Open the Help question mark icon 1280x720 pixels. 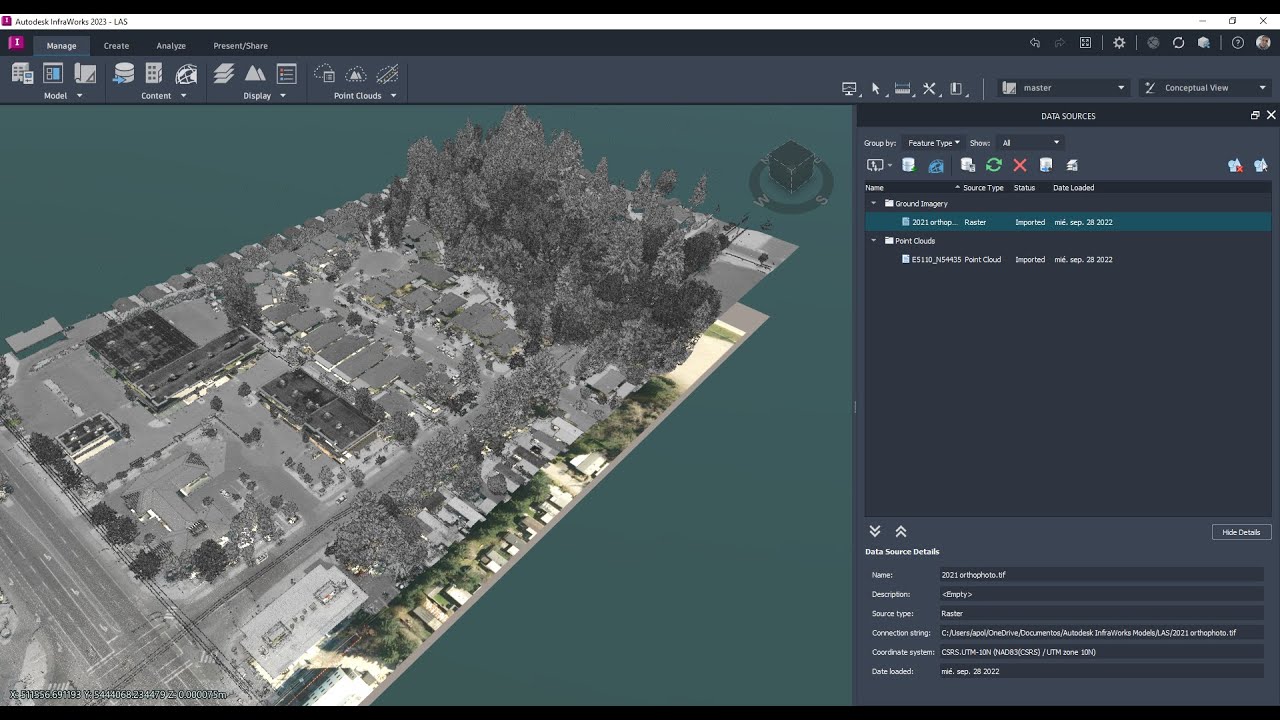[x=1238, y=43]
